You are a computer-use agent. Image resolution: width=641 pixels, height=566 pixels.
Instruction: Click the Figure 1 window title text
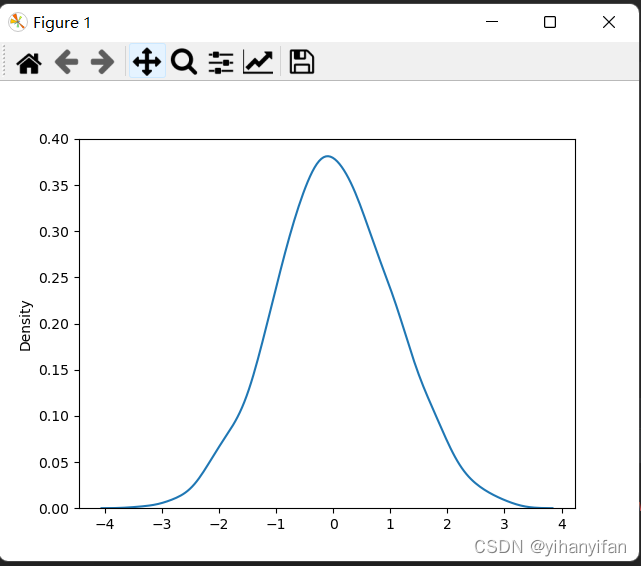62,23
